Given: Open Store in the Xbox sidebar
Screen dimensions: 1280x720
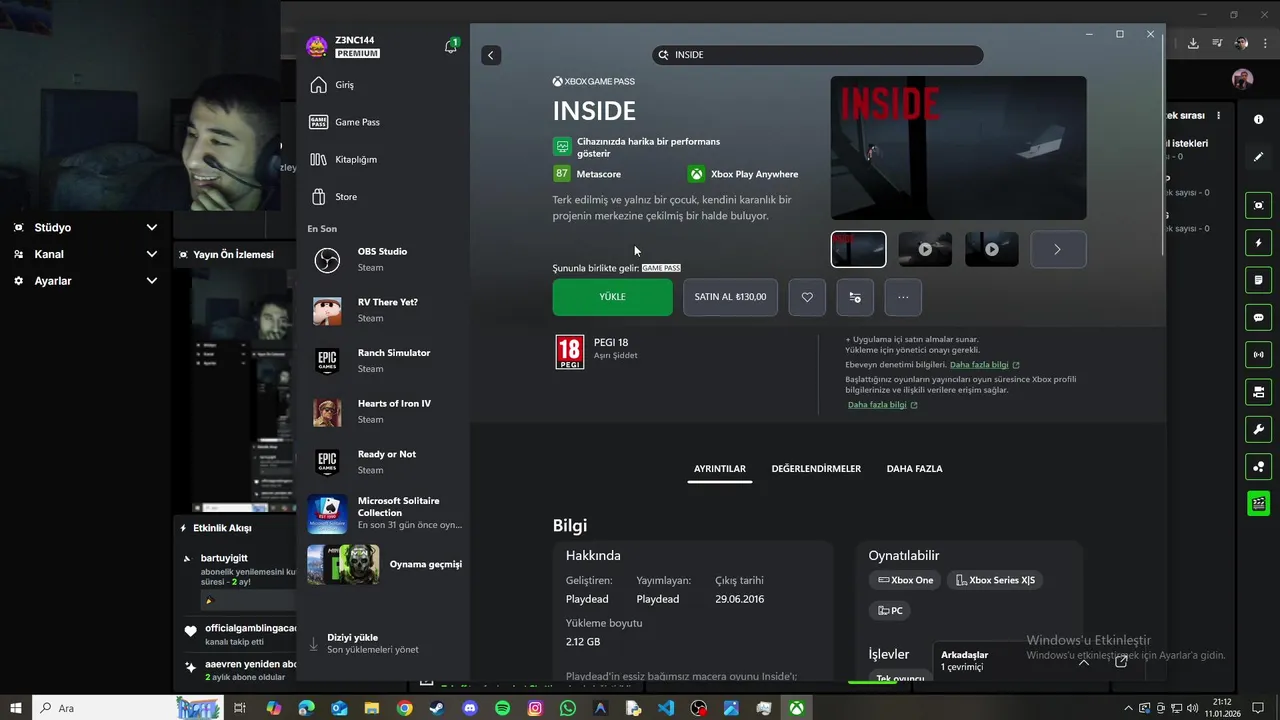Looking at the screenshot, I should point(384,197).
